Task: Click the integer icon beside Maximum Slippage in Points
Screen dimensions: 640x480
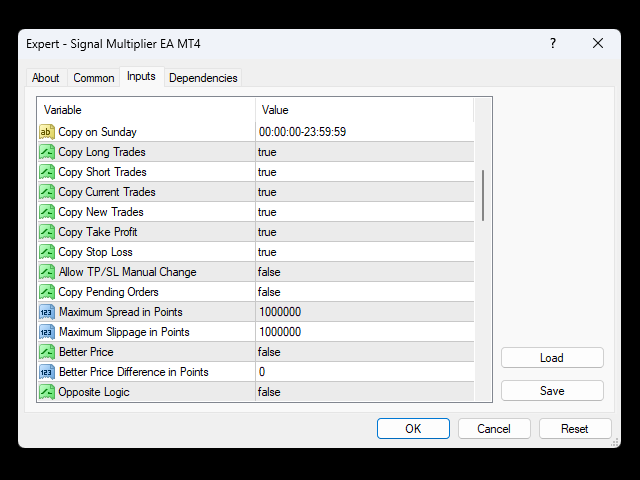Action: pyautogui.click(x=47, y=332)
